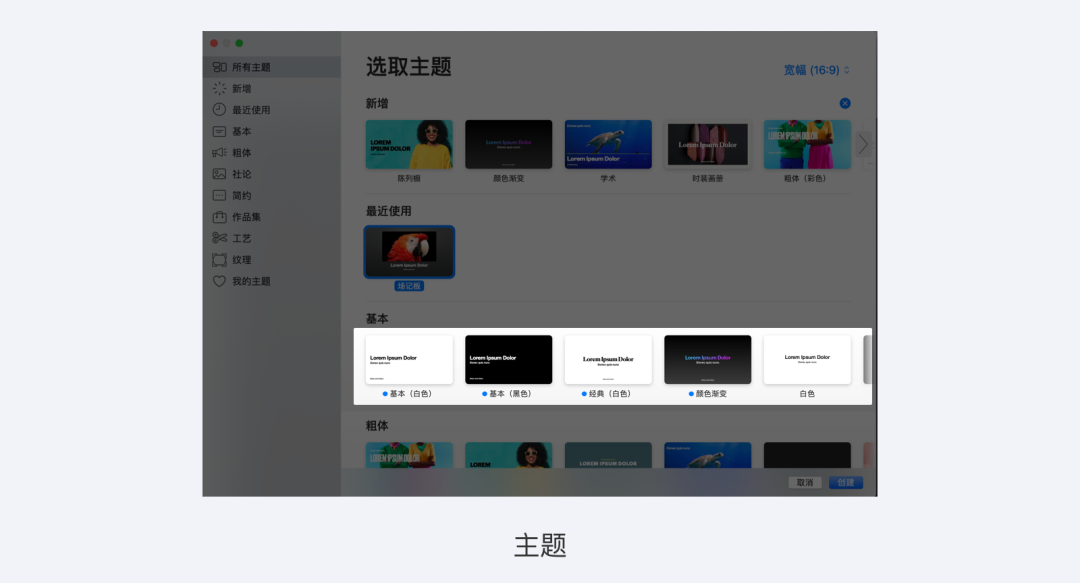Screen dimensions: 1080x583
Task: Click the 最近使用 clock icon
Action: click(x=219, y=110)
